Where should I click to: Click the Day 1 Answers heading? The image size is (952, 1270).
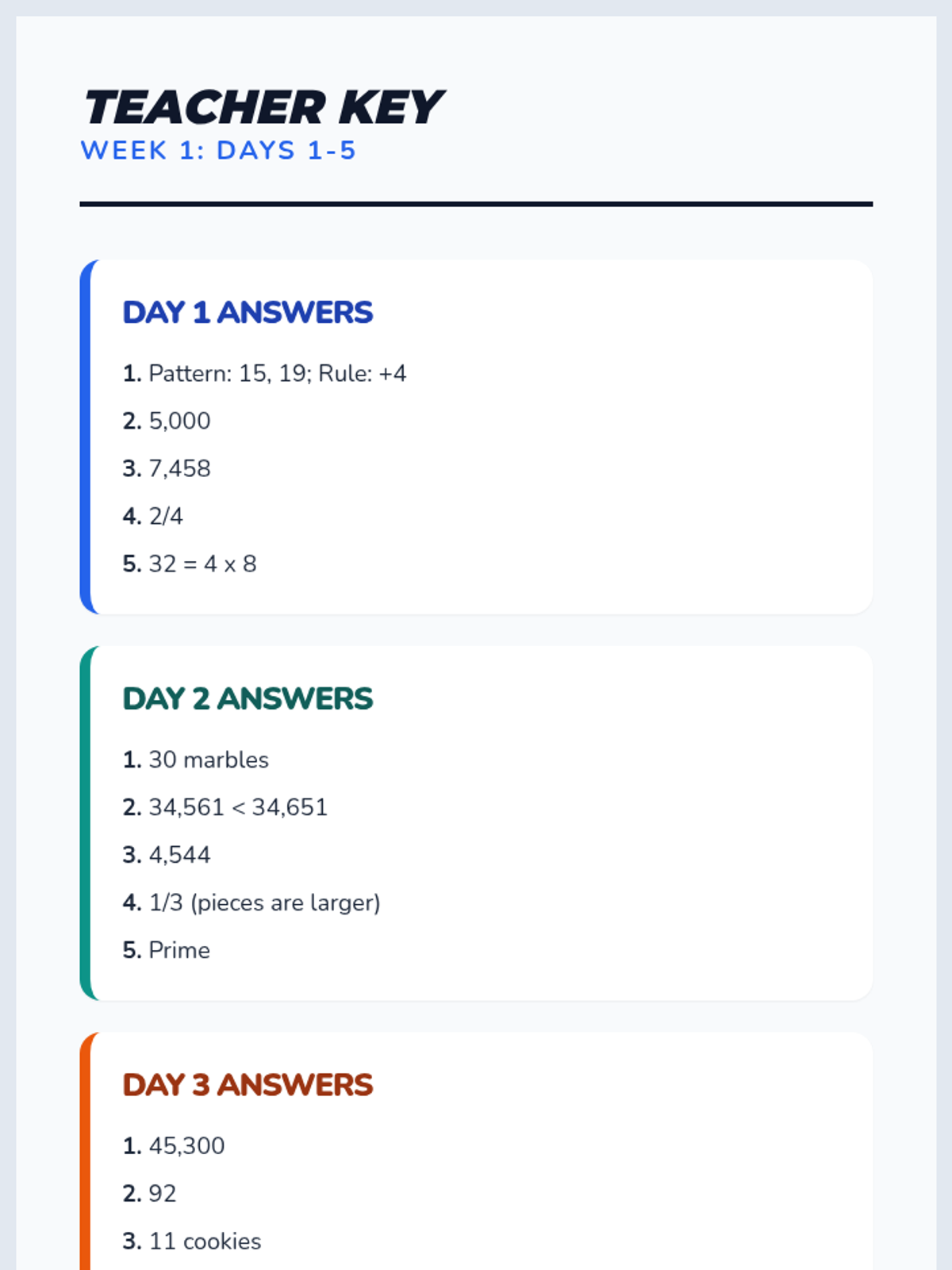tap(248, 313)
